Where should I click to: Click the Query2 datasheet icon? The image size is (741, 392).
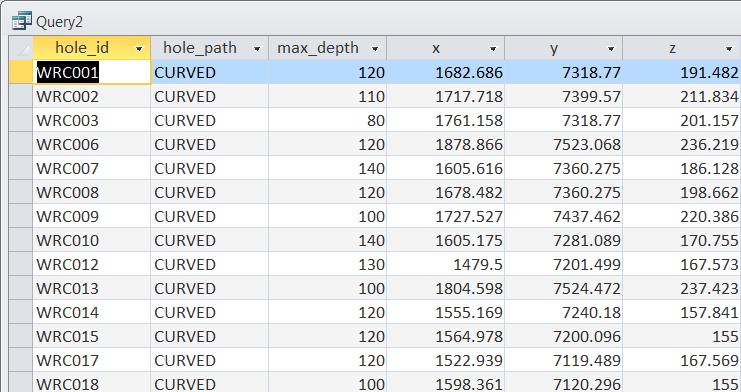[22, 21]
